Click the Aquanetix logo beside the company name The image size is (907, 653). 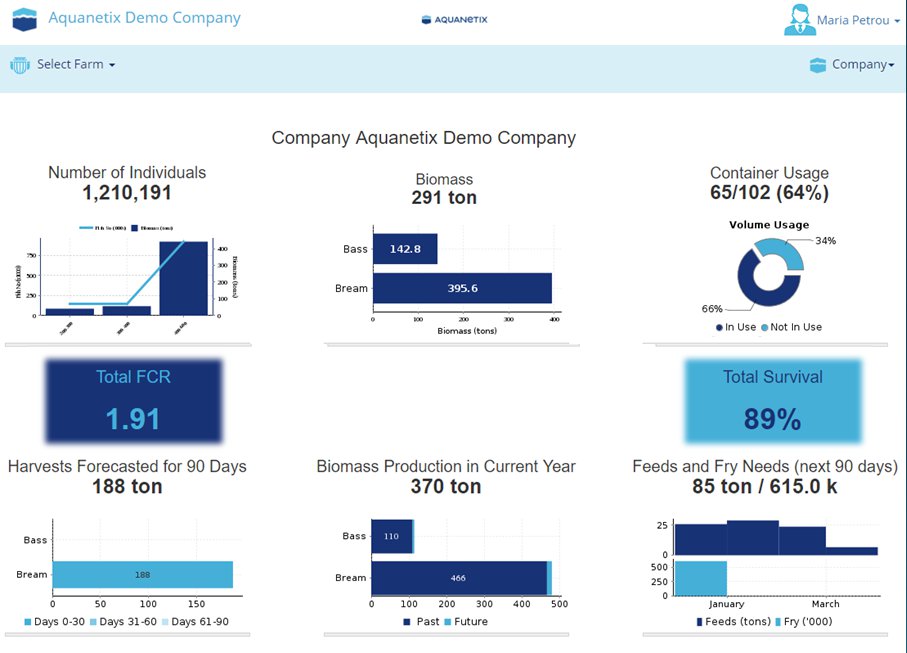tap(24, 20)
